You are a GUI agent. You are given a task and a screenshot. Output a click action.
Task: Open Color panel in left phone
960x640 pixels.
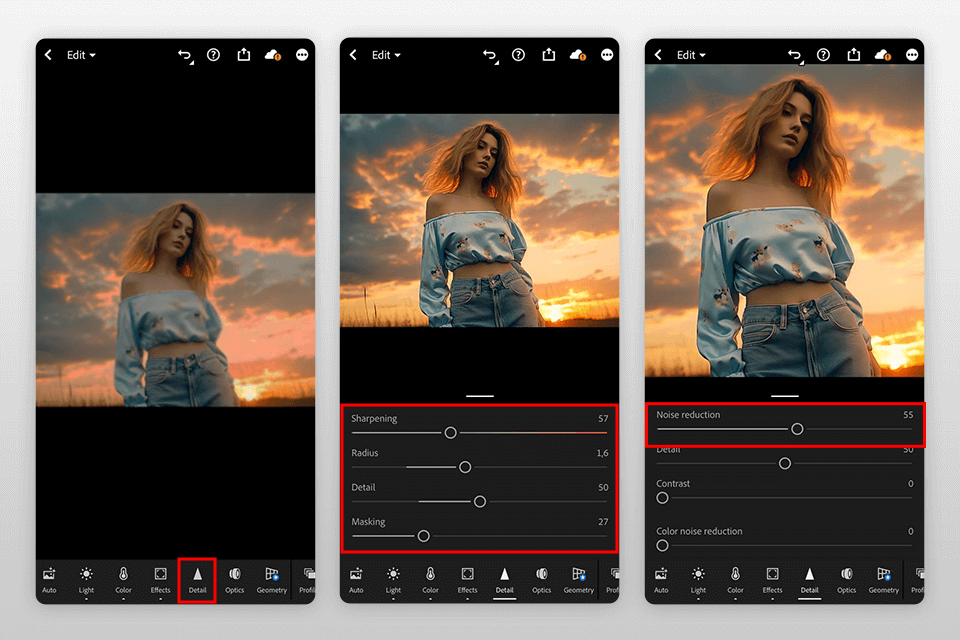click(123, 580)
